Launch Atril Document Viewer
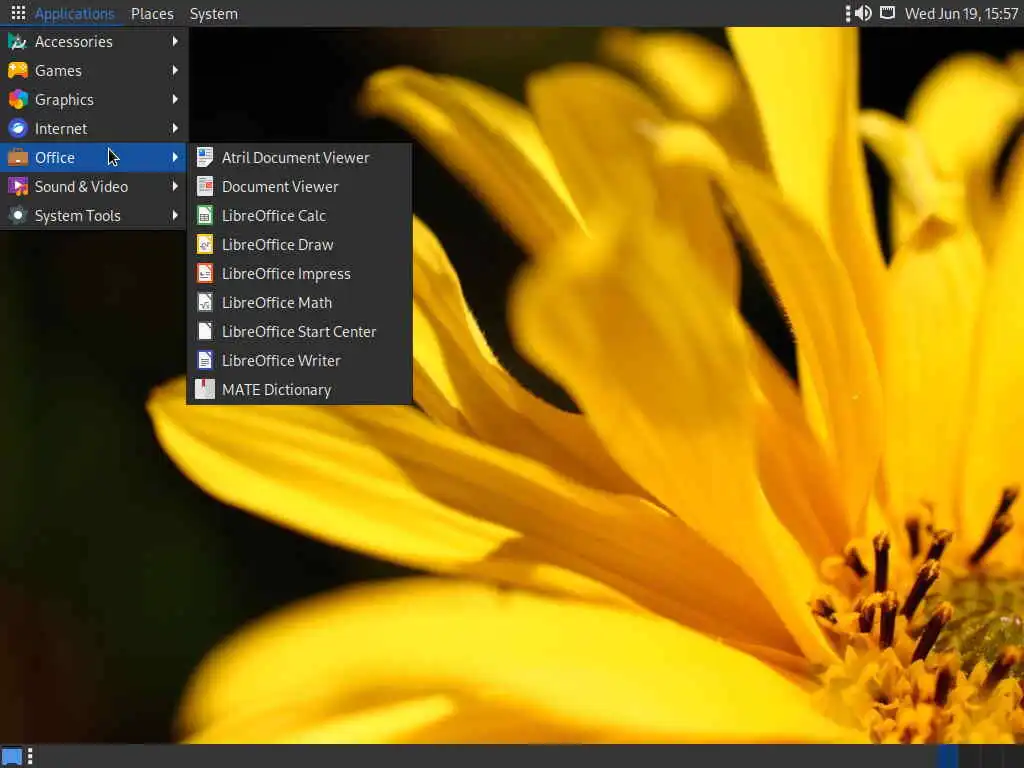This screenshot has height=768, width=1024. coord(300,157)
